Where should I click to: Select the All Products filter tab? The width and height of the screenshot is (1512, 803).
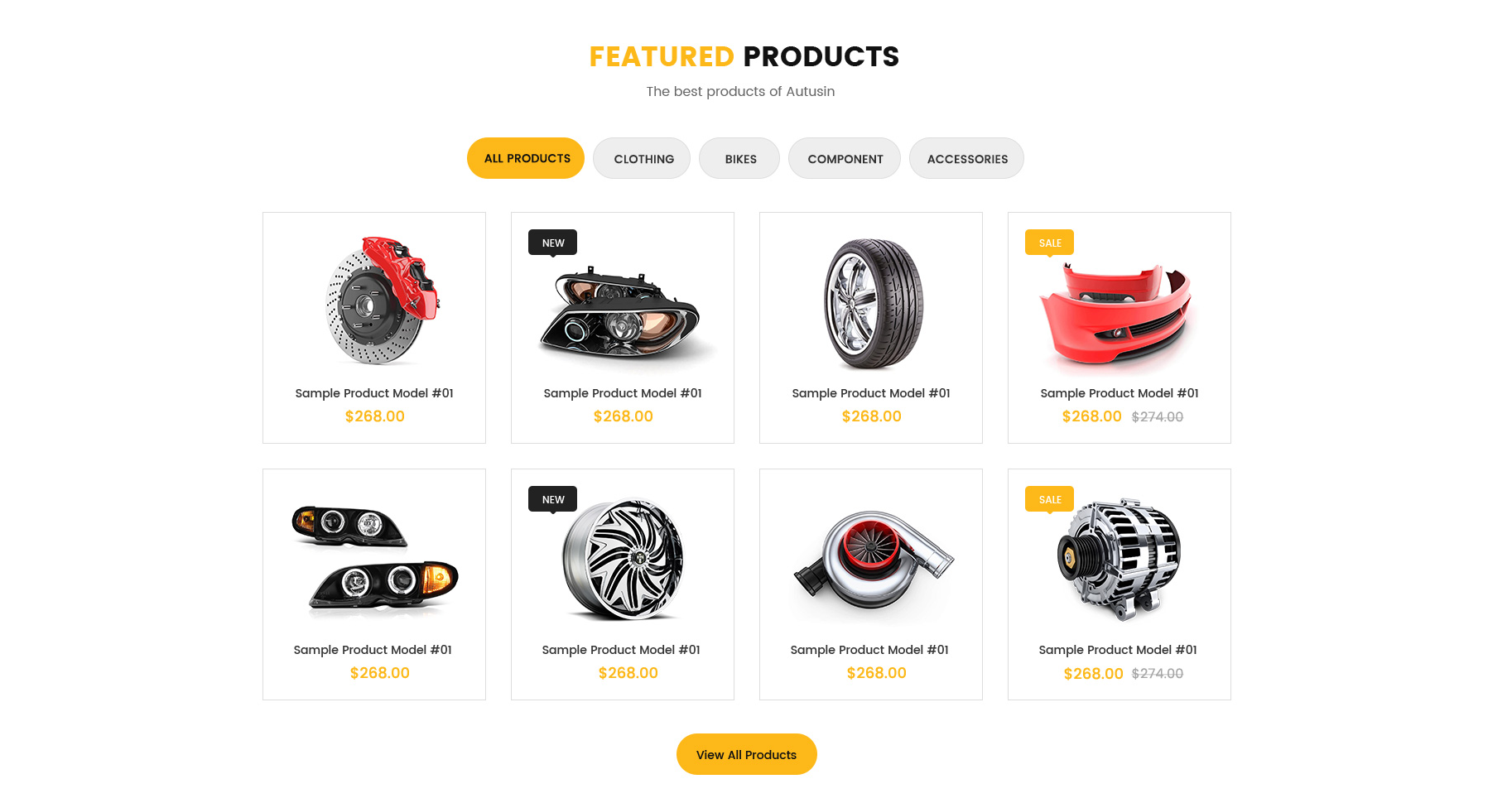point(526,158)
